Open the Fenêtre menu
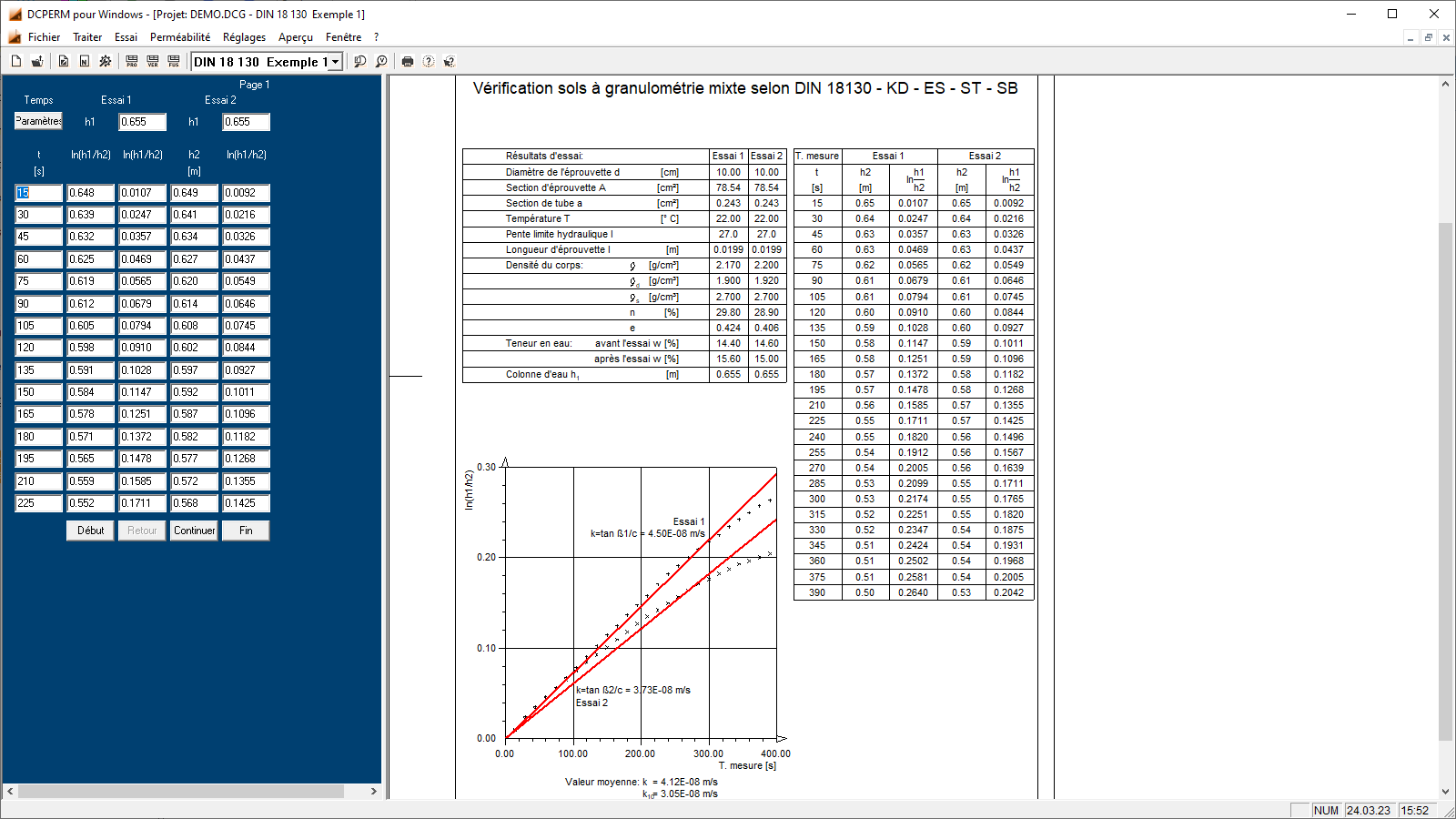The height and width of the screenshot is (819, 1456). tap(343, 37)
